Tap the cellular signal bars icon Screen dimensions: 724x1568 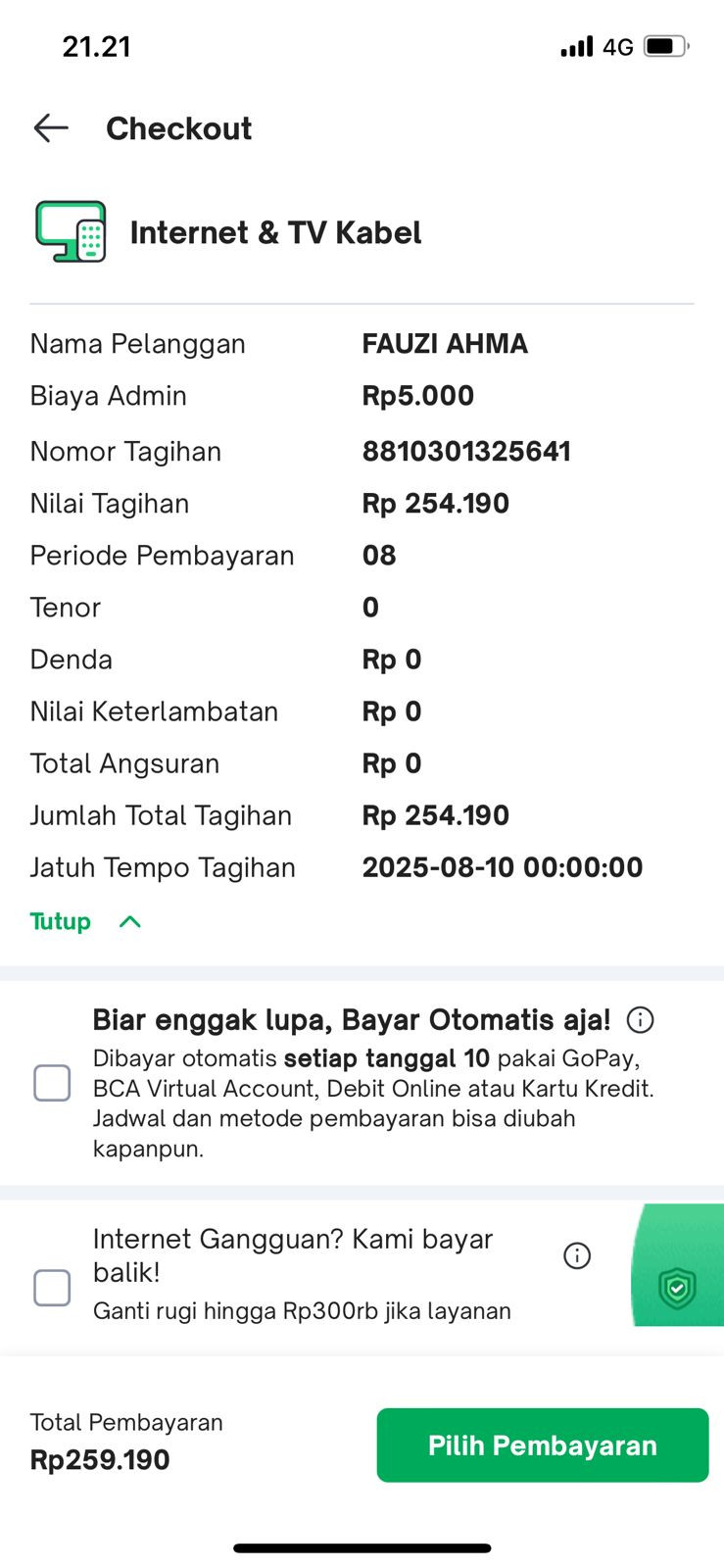click(577, 46)
